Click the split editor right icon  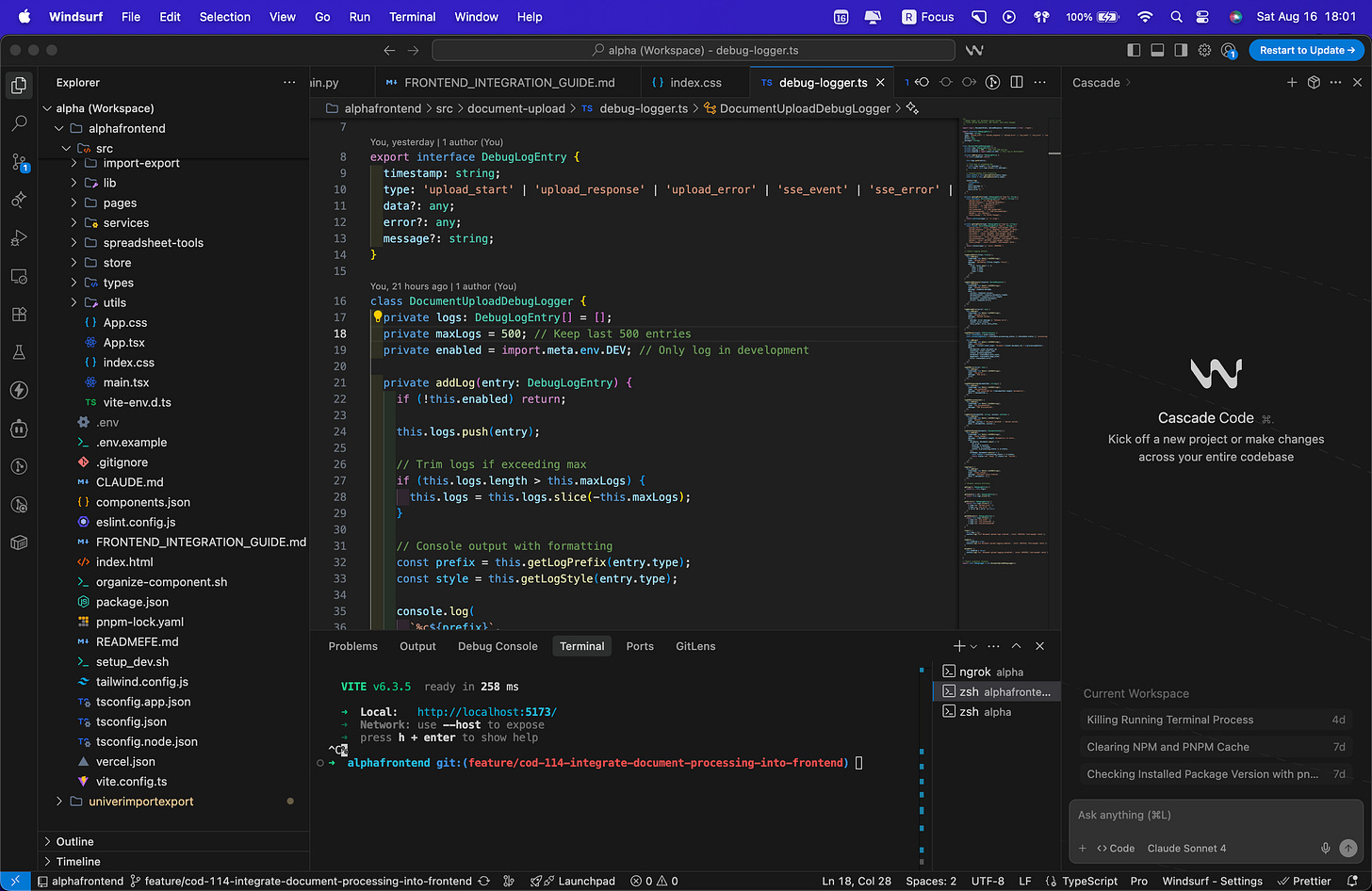(1016, 83)
